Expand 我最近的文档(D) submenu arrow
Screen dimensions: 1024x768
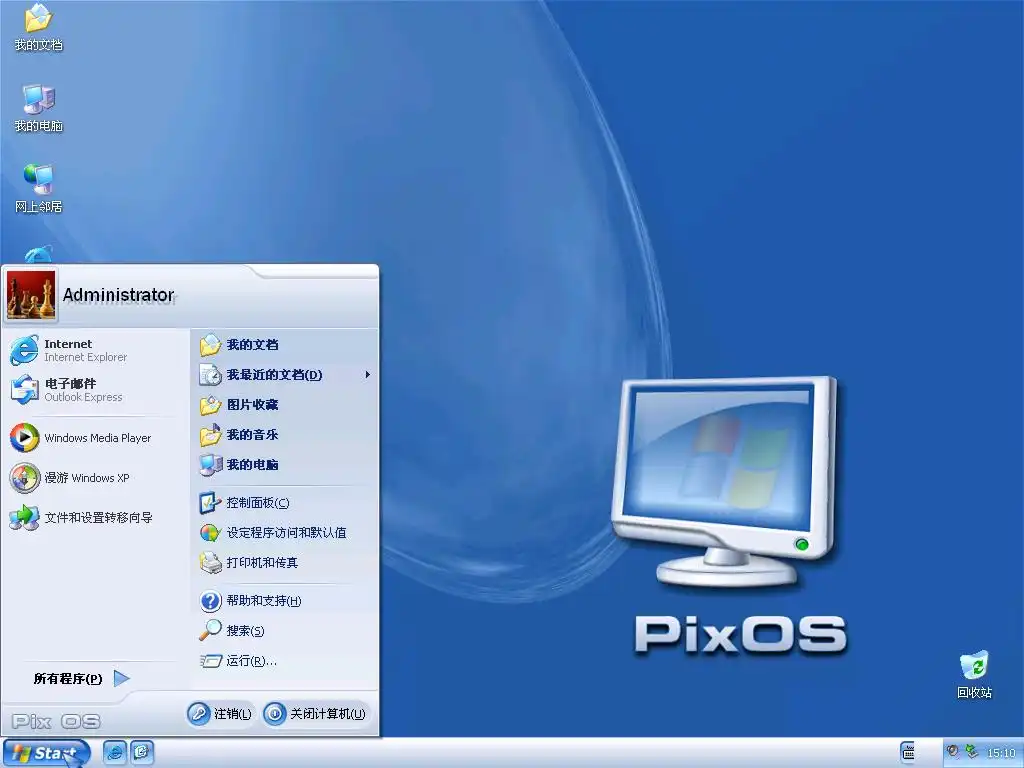(368, 375)
